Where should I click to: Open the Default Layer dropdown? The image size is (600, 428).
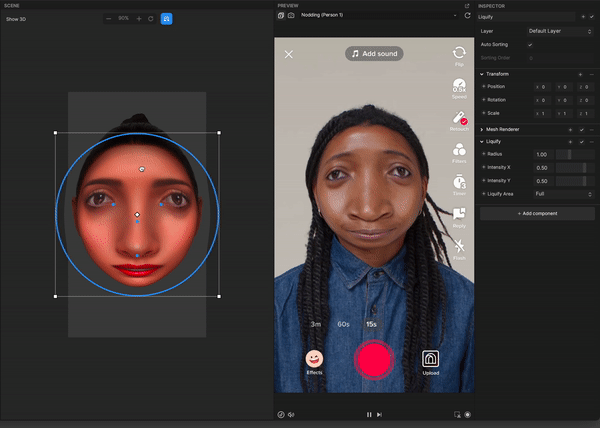click(x=560, y=31)
